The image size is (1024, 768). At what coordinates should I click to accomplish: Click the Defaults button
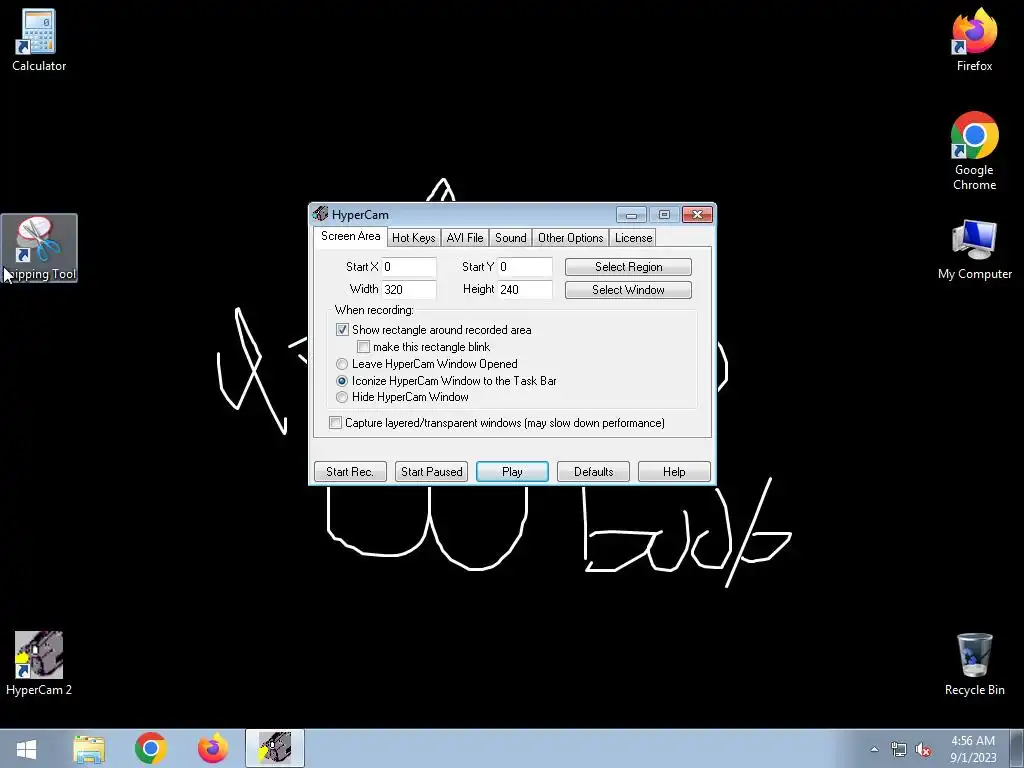point(593,472)
